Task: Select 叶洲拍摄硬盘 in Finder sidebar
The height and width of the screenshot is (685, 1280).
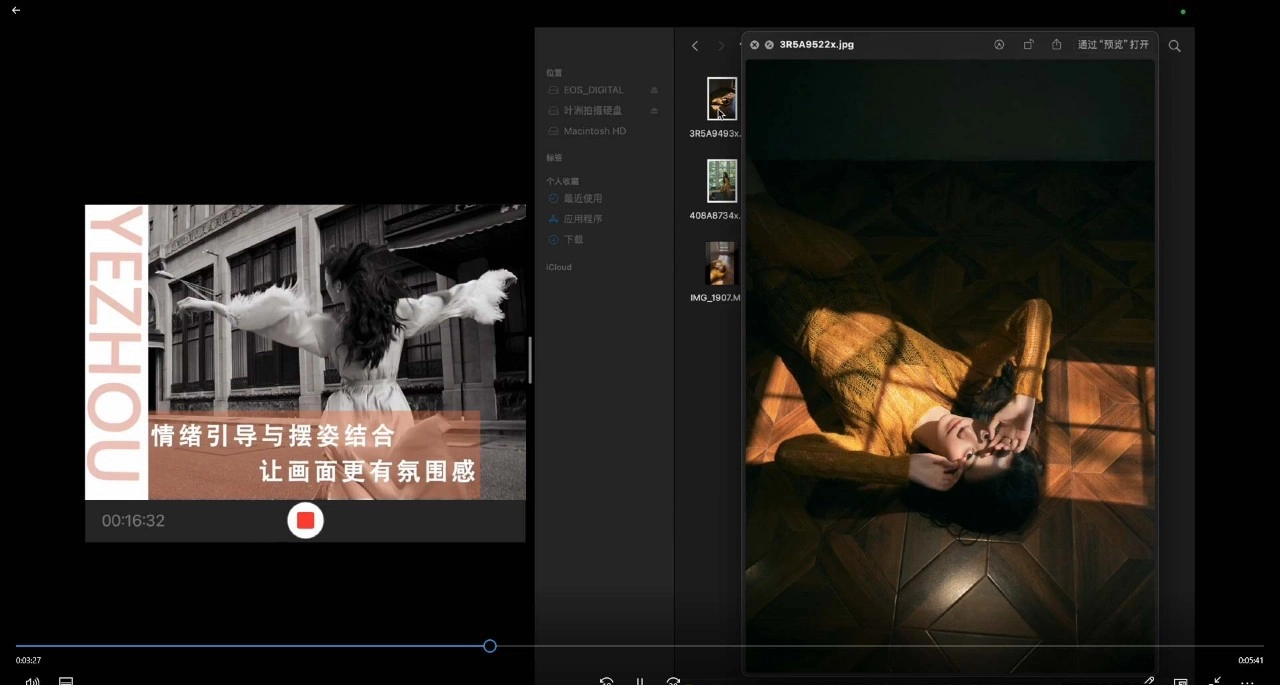Action: point(593,111)
